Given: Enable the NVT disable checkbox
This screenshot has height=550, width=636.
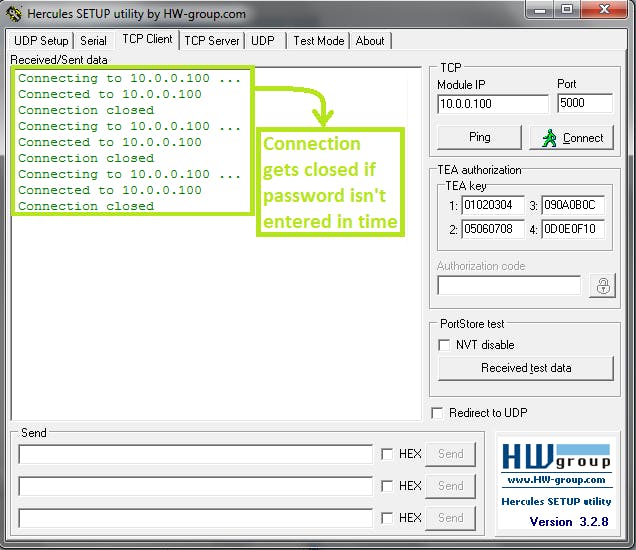Looking at the screenshot, I should 444,345.
